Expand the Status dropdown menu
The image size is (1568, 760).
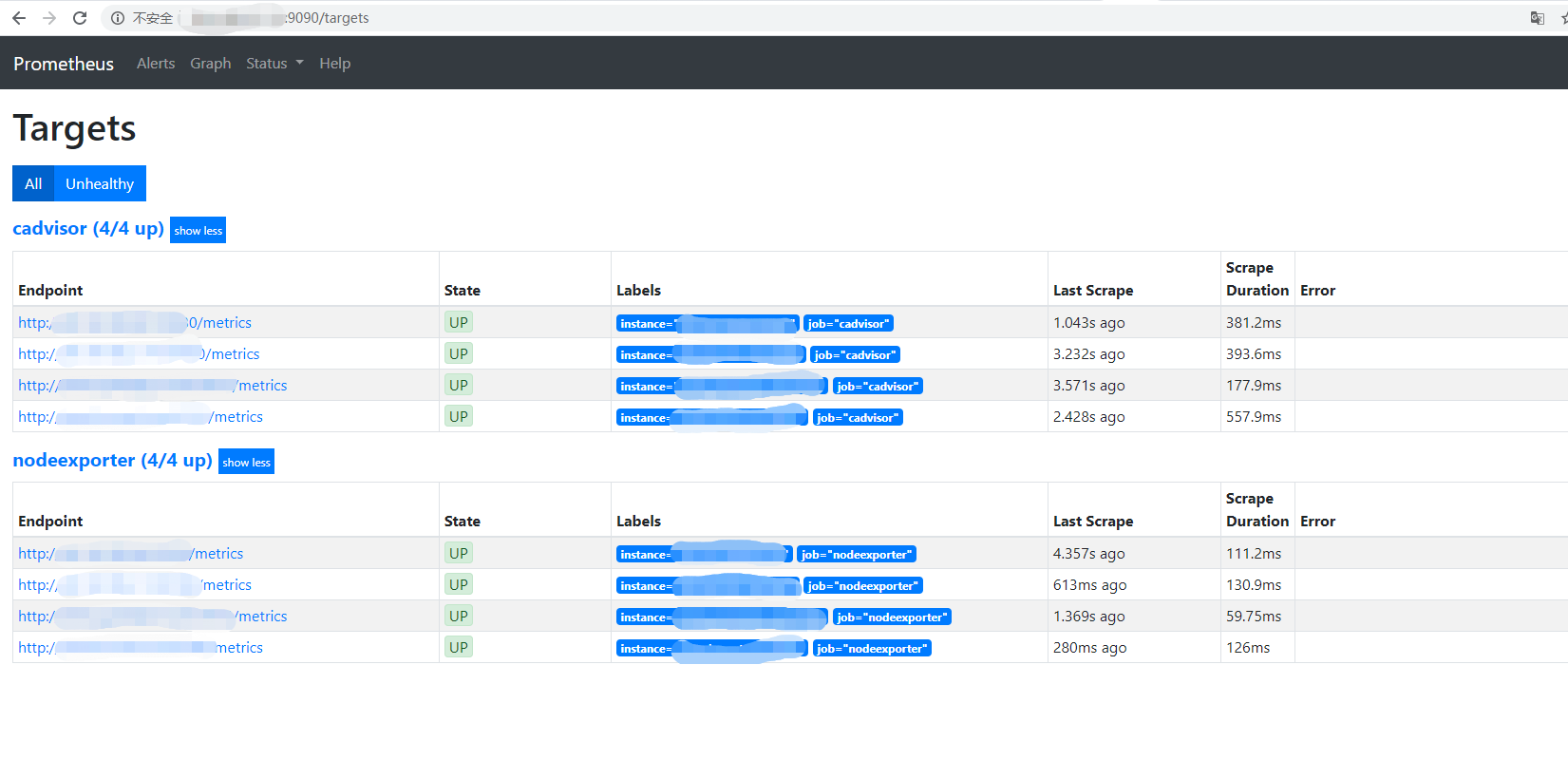pyautogui.click(x=274, y=64)
